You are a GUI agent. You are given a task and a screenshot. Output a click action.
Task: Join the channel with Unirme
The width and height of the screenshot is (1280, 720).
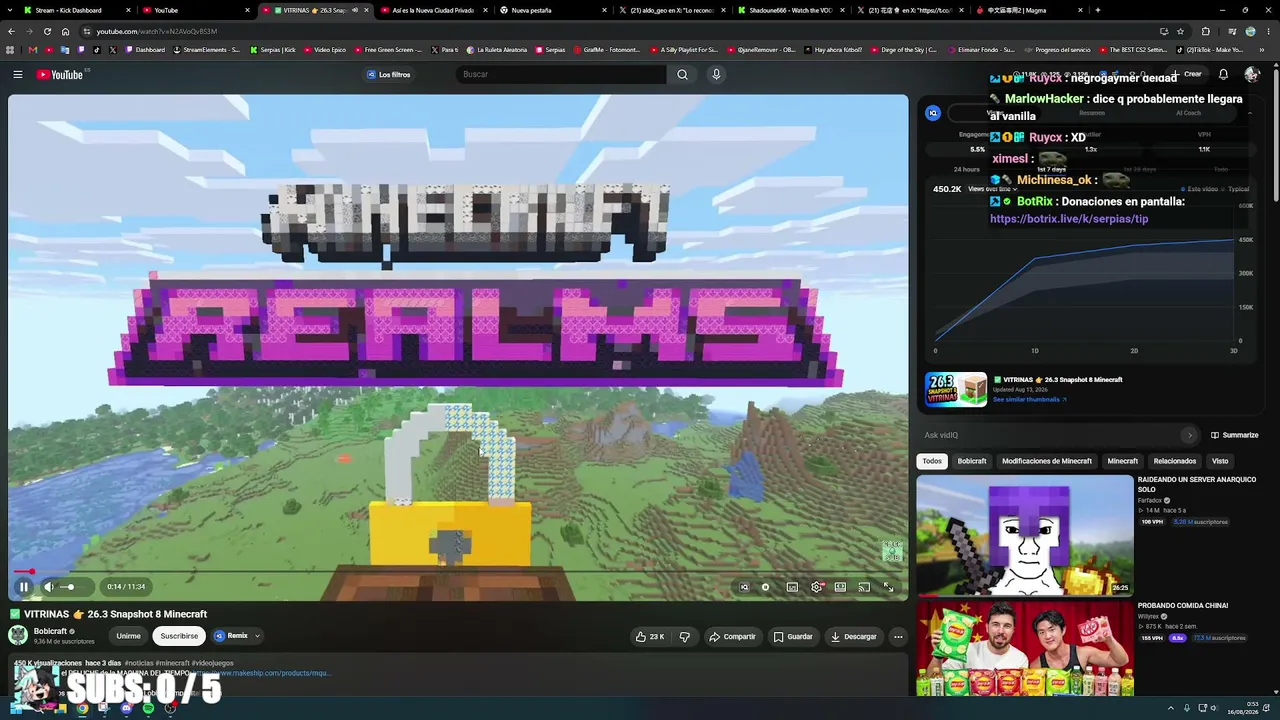128,636
